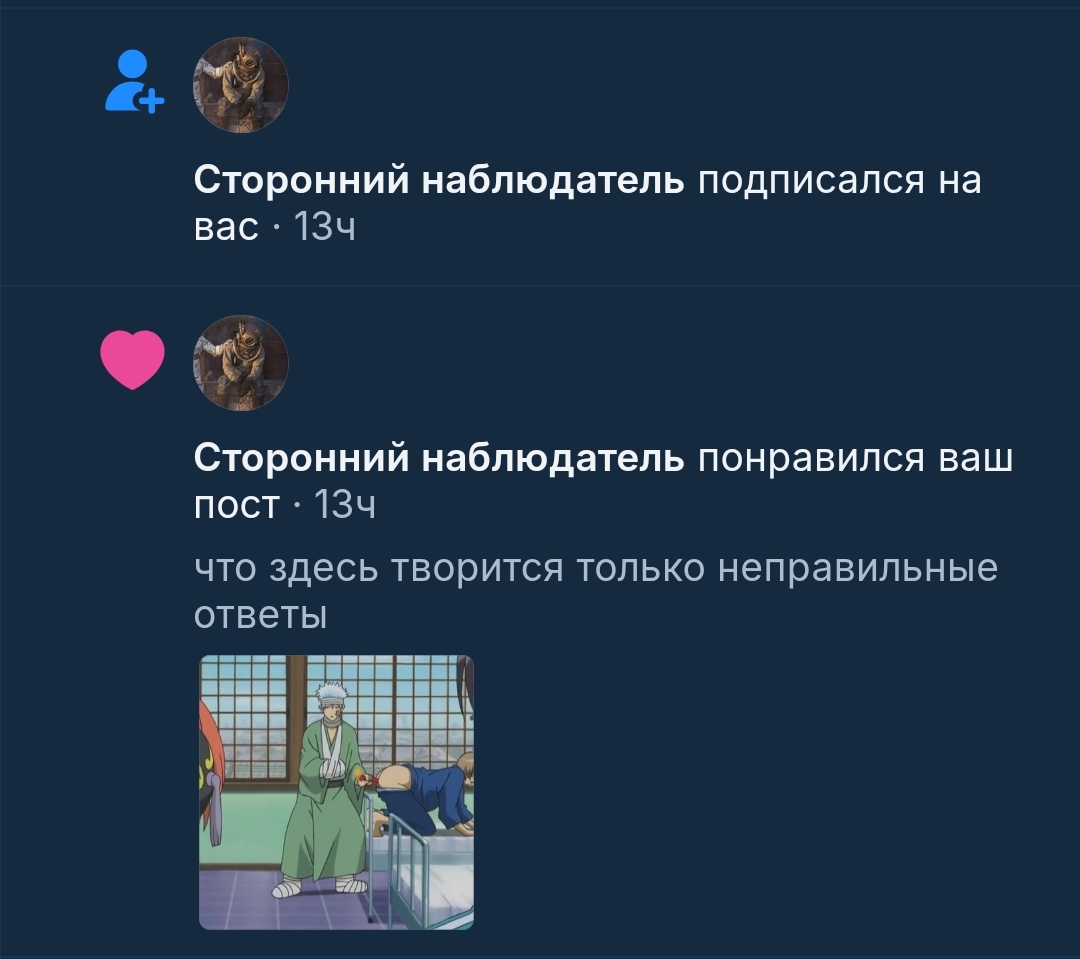This screenshot has width=1080, height=959.
Task: Open Сторонний наблюдатель profile from like notification
Action: [439, 457]
